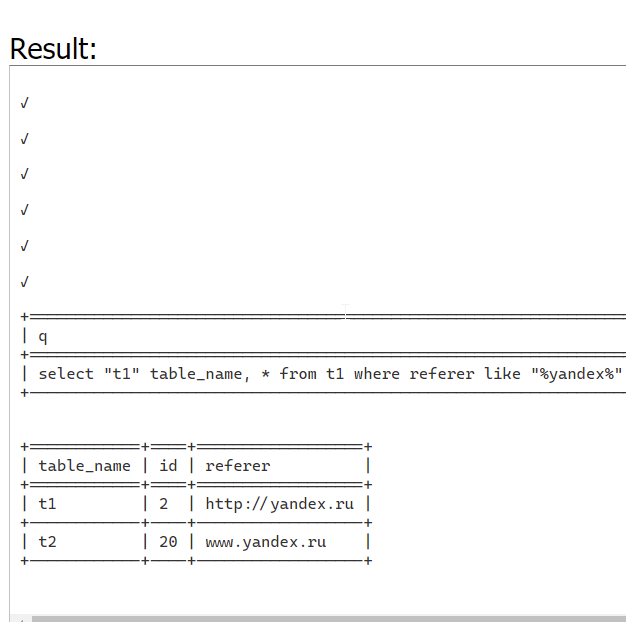
Task: Click the referer column header
Action: [x=238, y=466]
